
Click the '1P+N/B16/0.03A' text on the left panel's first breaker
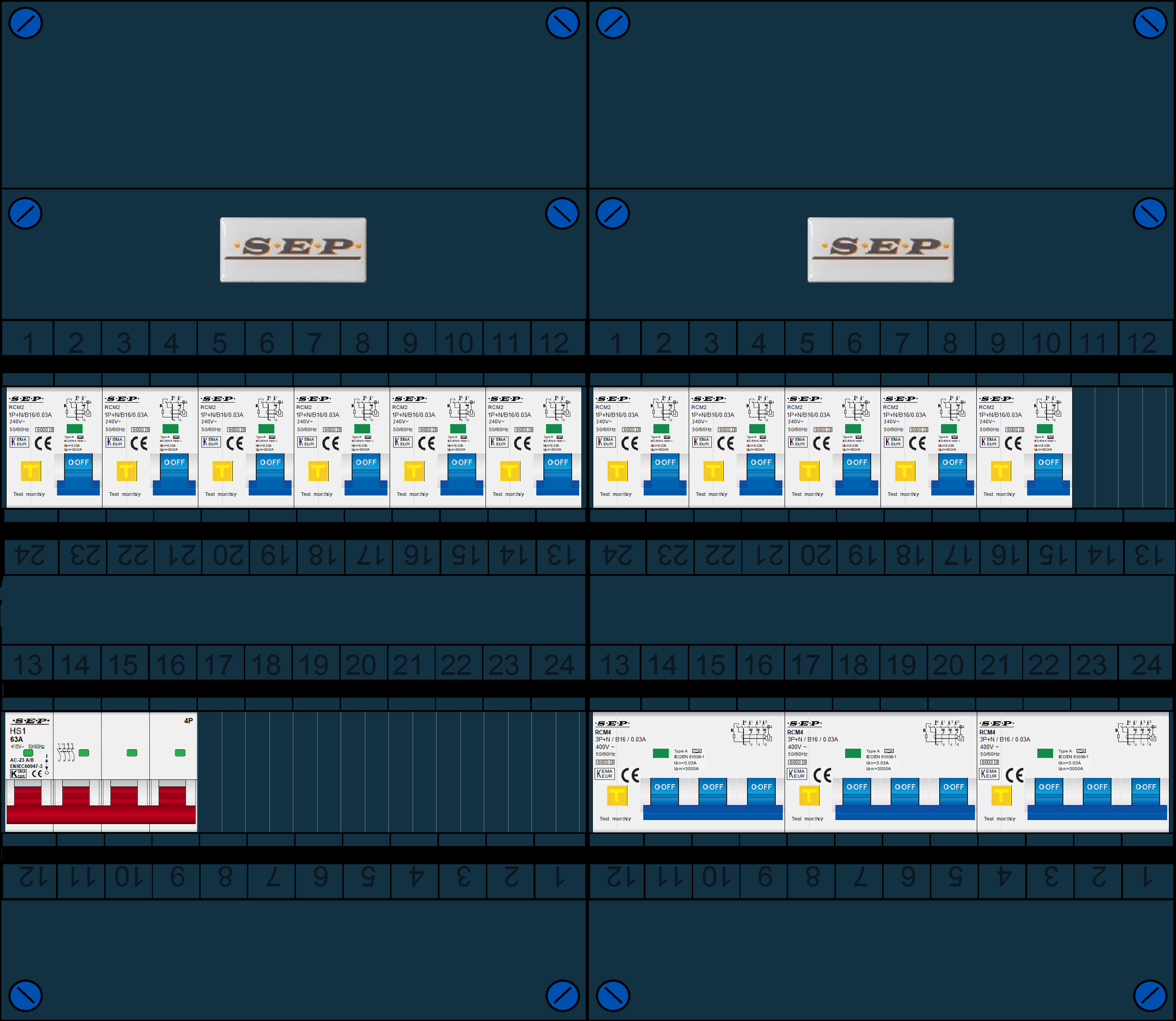coord(30,415)
